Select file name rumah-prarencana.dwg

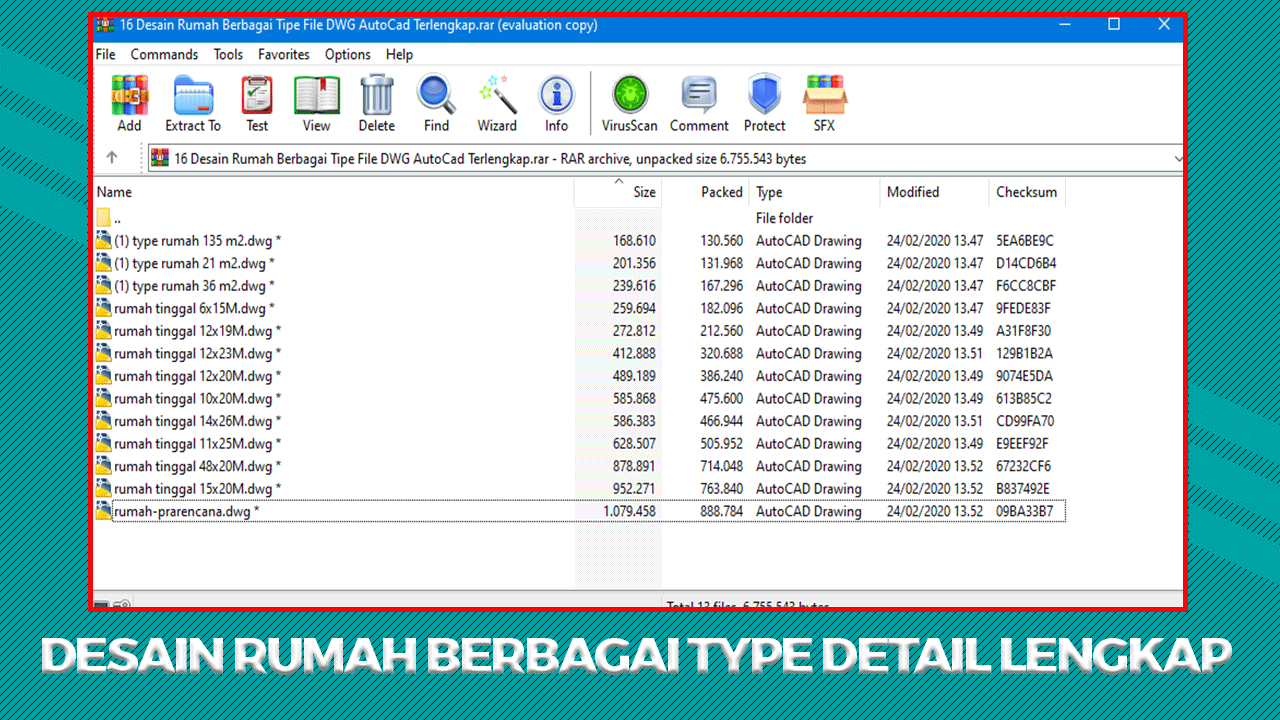186,511
